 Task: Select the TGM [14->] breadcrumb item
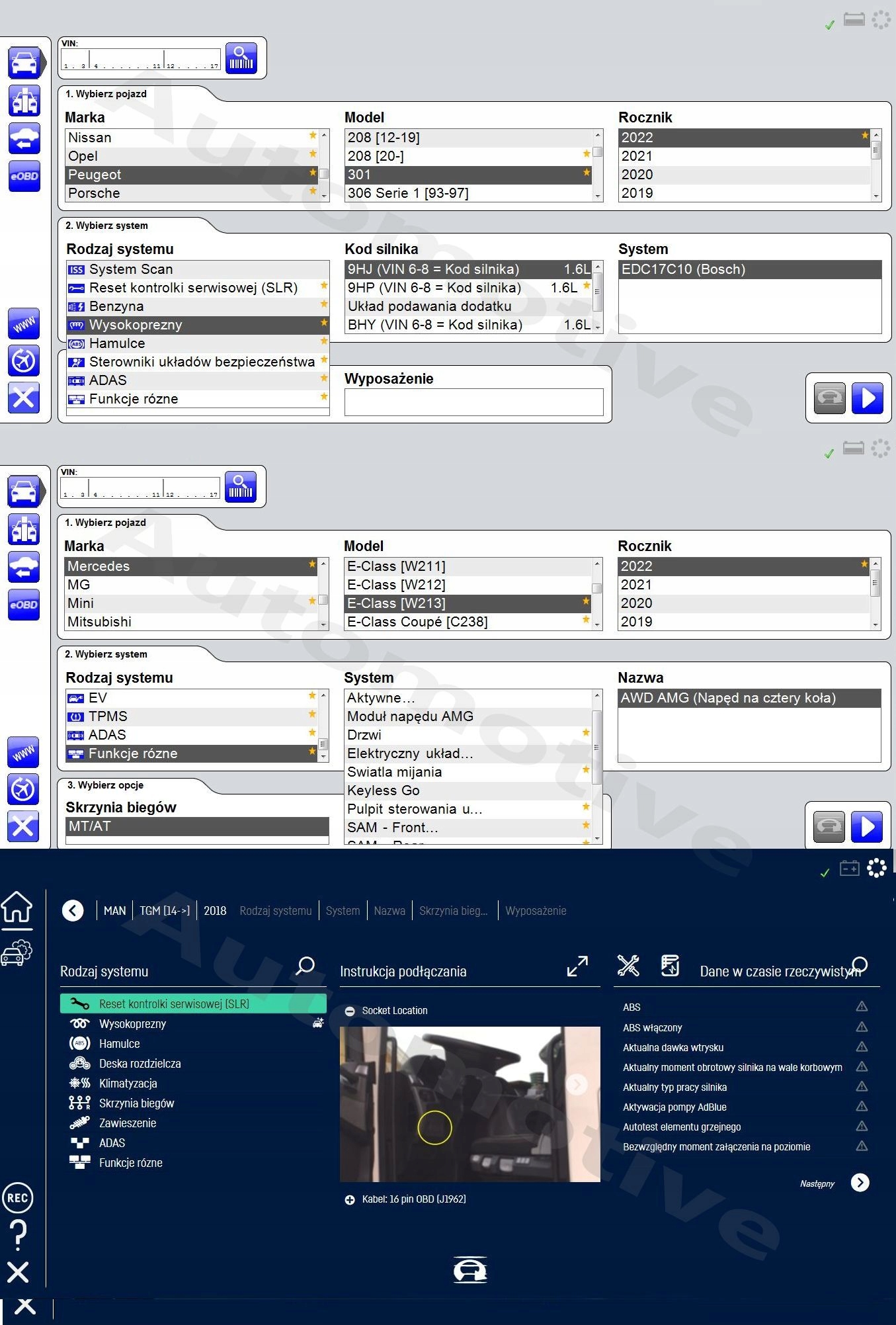pos(165,911)
